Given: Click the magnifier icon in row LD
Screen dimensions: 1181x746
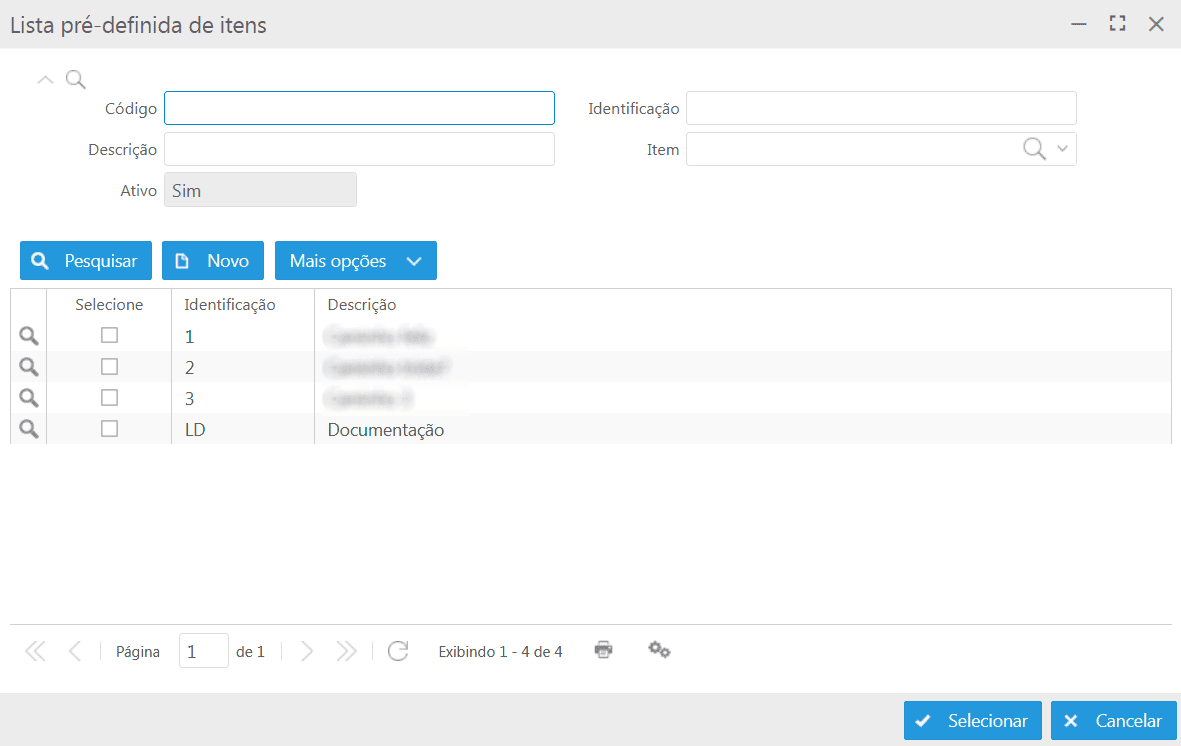Looking at the screenshot, I should [29, 429].
